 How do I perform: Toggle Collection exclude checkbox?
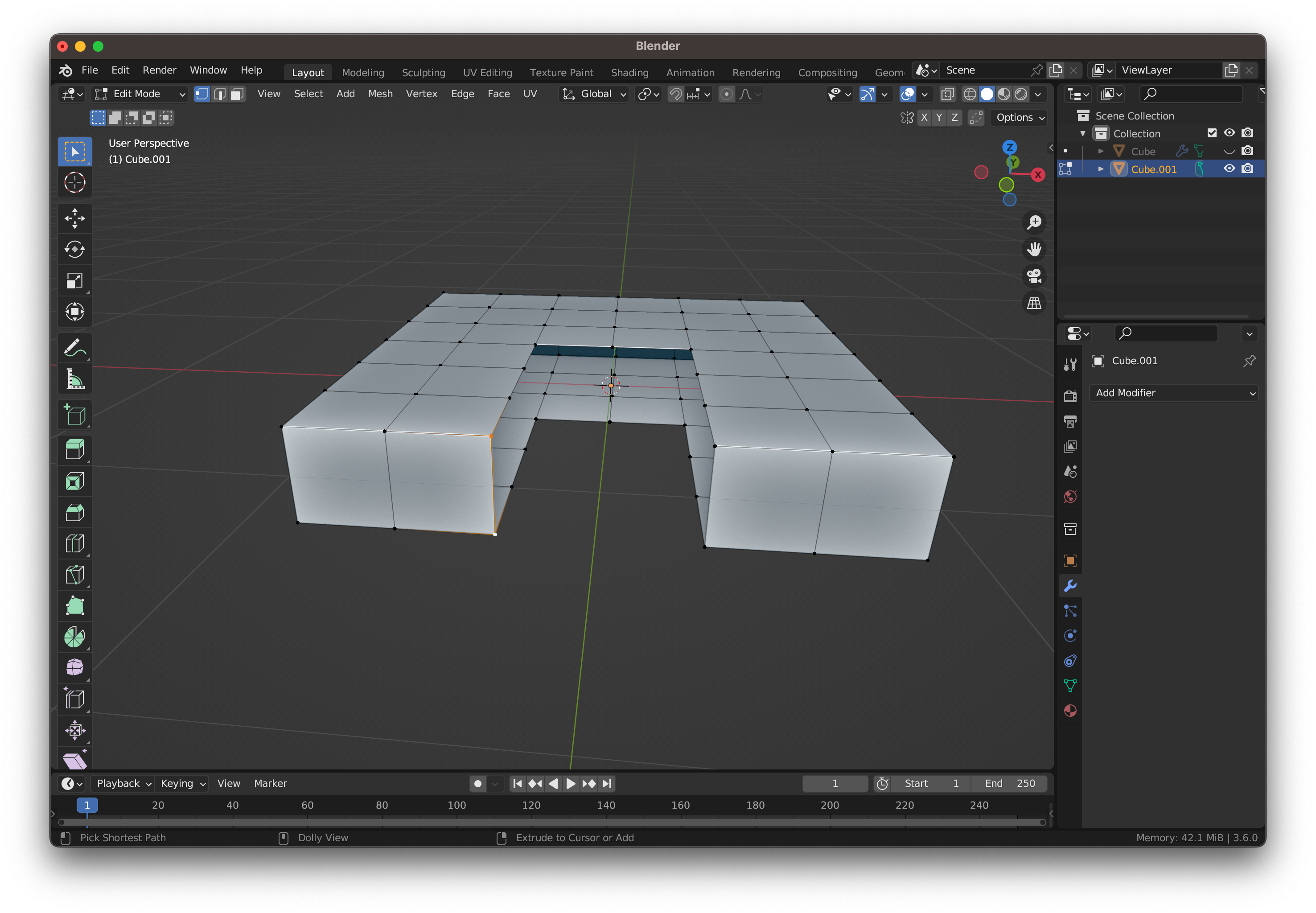pyautogui.click(x=1211, y=133)
